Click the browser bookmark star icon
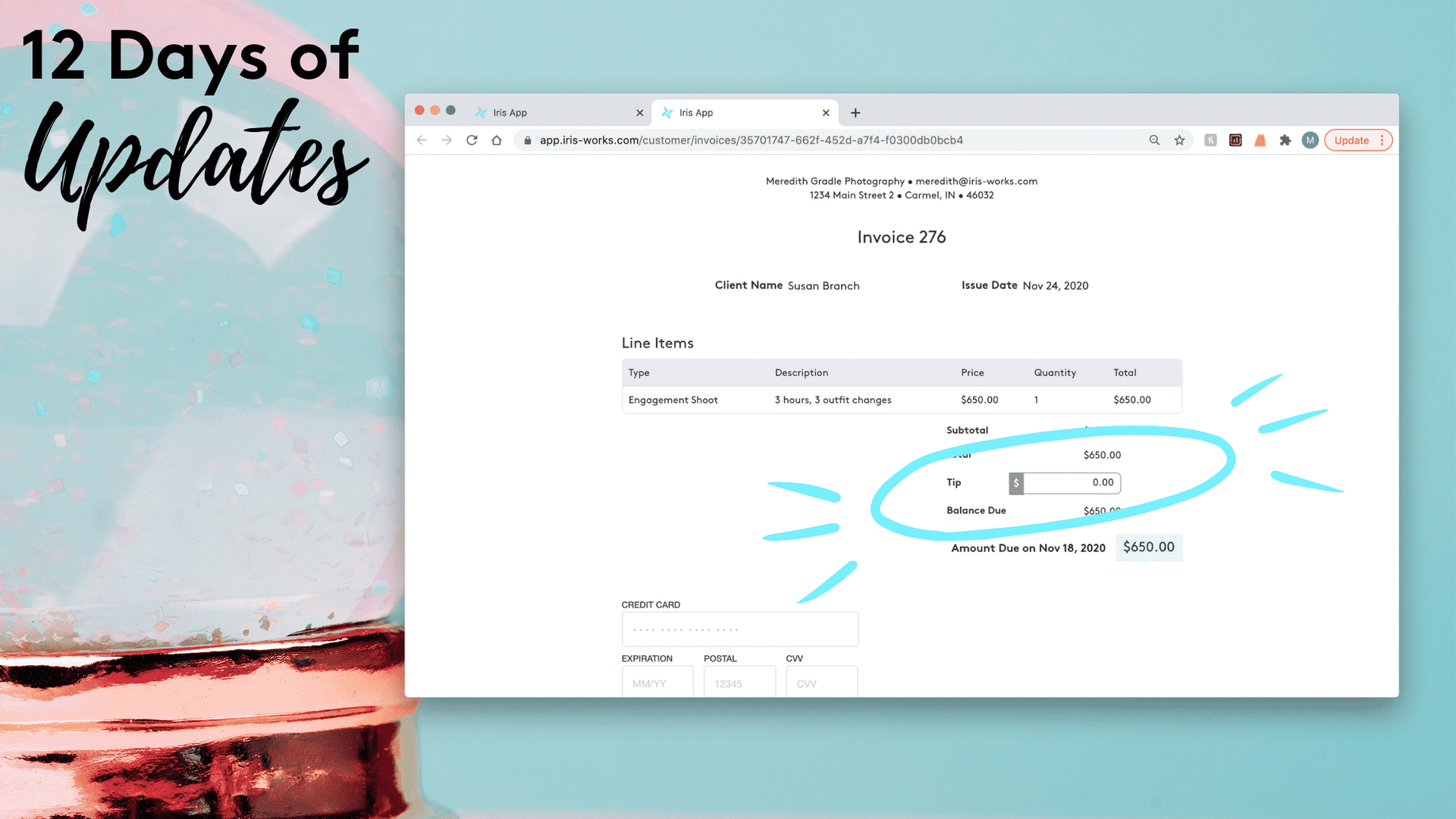The height and width of the screenshot is (819, 1456). [1179, 140]
